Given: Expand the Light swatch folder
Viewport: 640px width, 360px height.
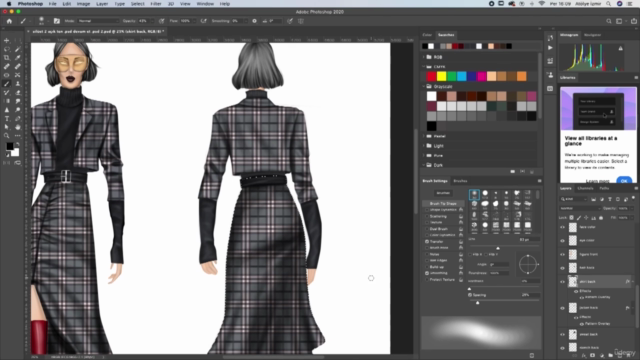Looking at the screenshot, I should 424,146.
